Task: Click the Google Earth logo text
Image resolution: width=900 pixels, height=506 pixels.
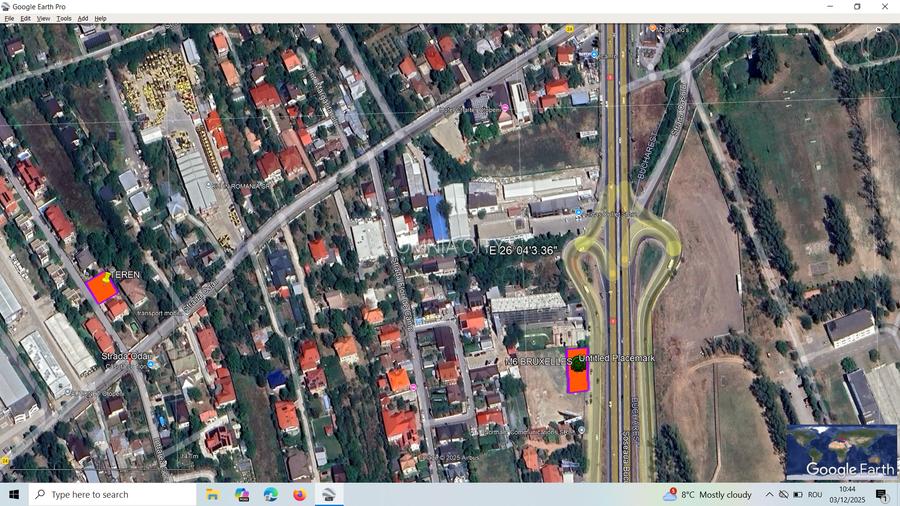Action: [845, 468]
